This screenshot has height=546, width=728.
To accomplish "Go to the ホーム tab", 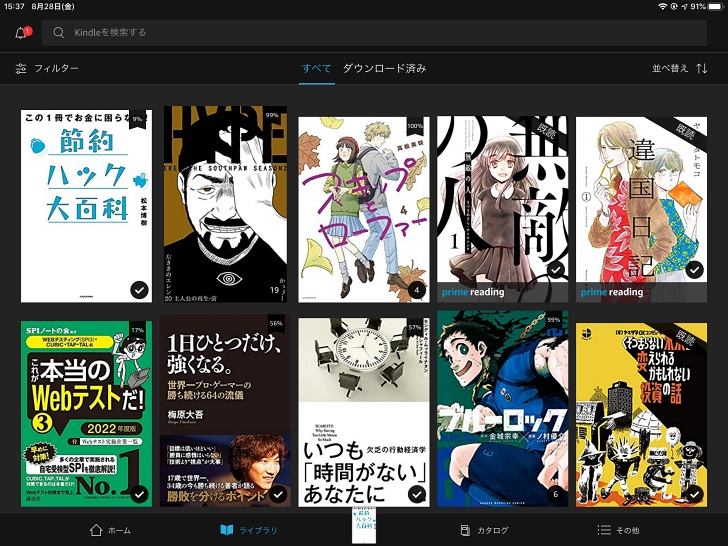I will [x=110, y=530].
